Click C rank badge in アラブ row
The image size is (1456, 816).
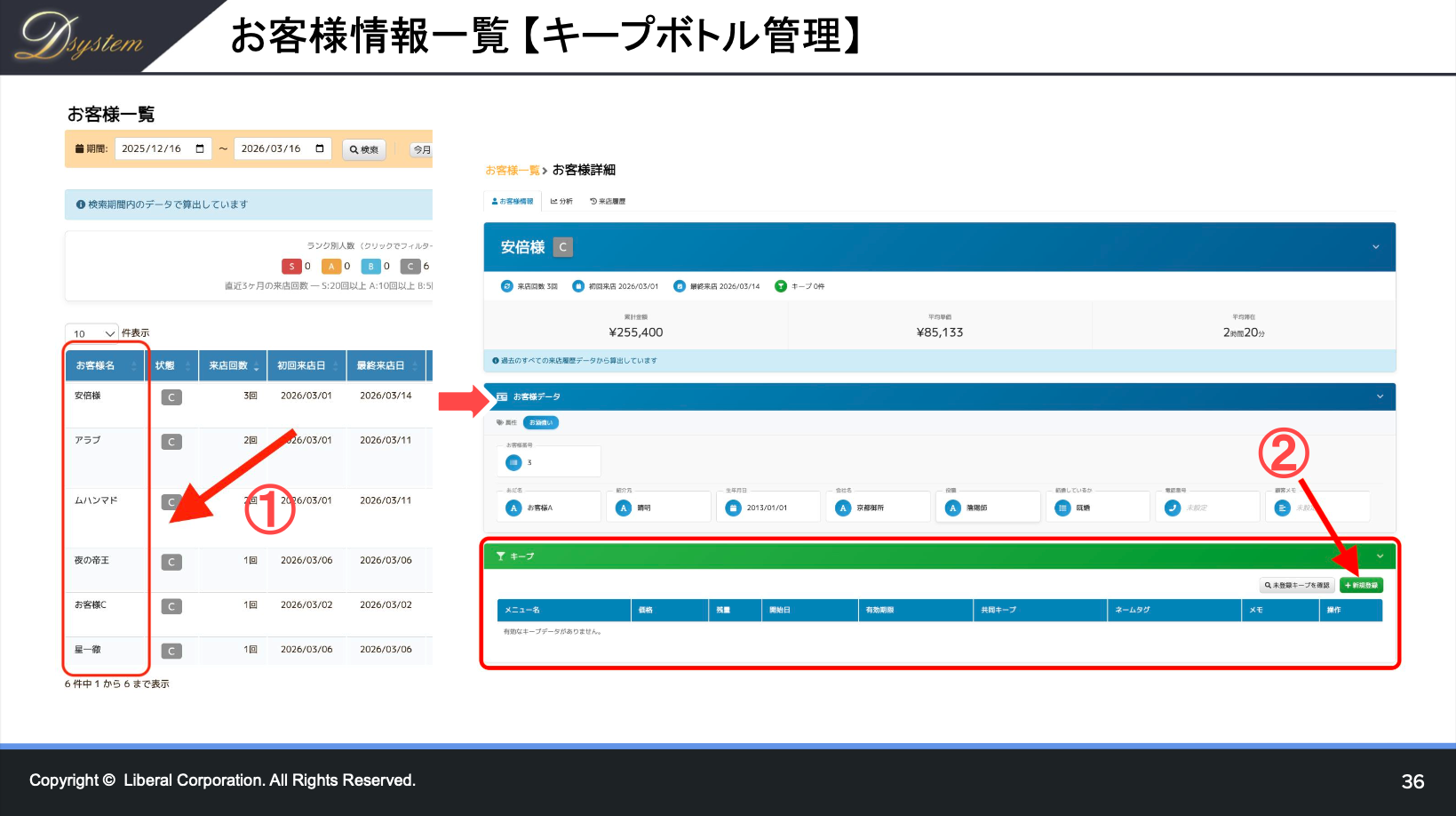[171, 442]
